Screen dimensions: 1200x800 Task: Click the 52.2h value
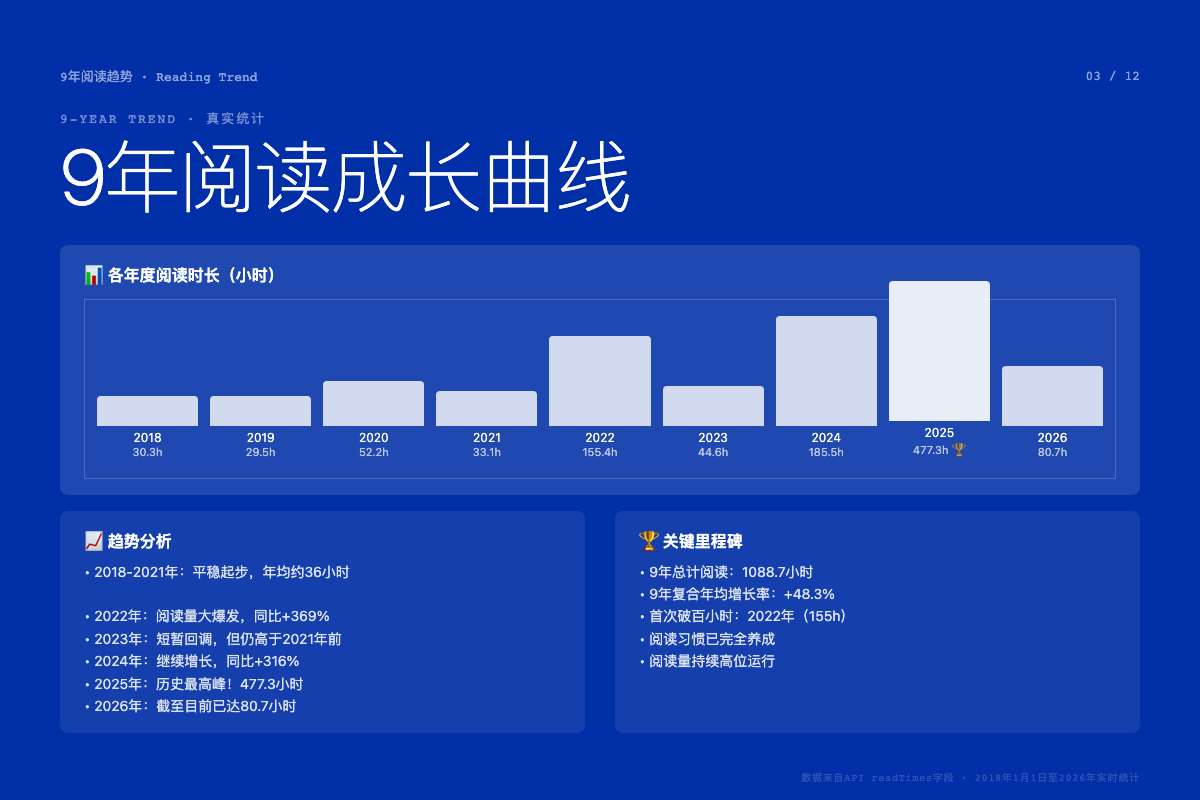point(373,453)
